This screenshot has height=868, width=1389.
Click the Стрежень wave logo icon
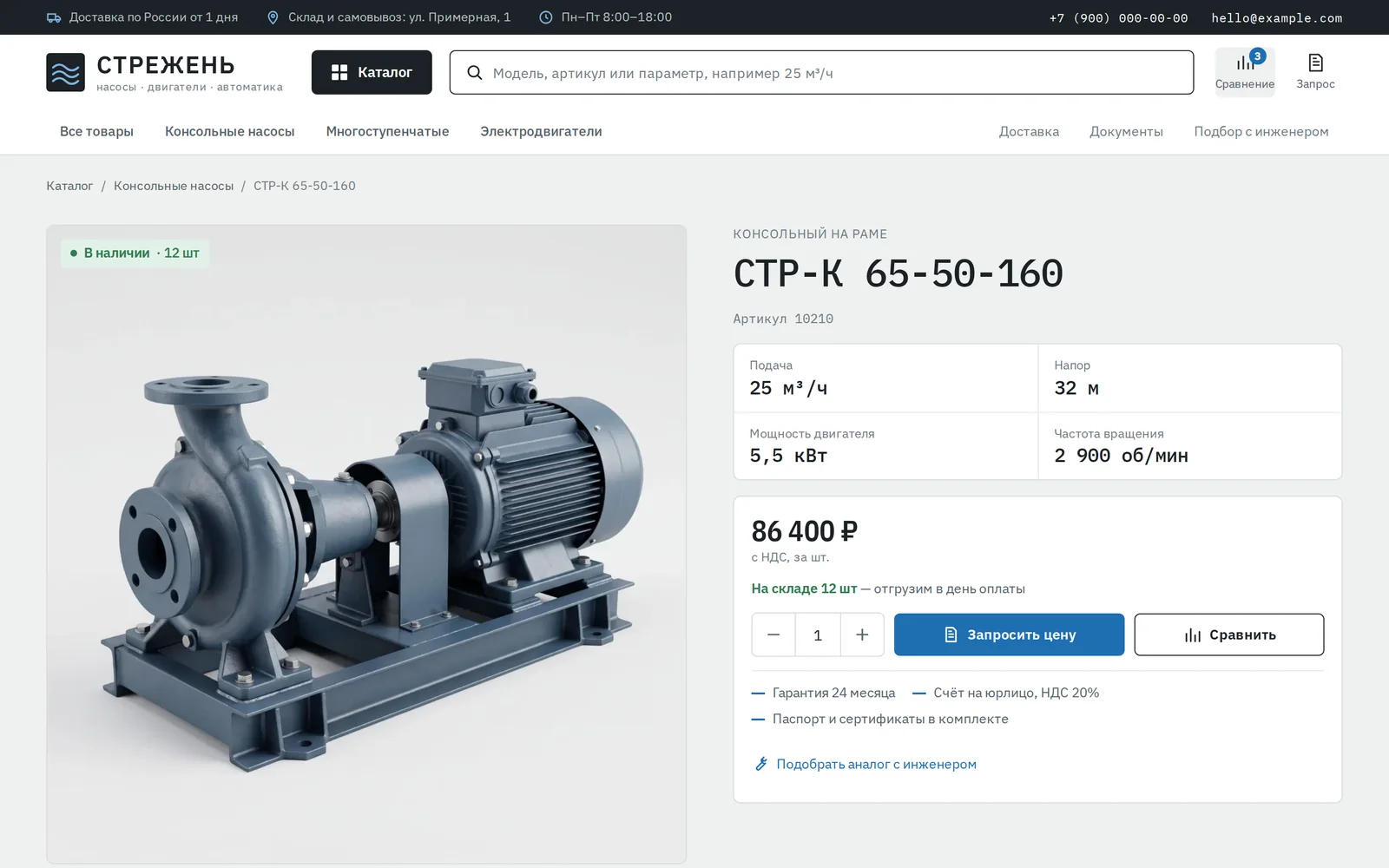tap(65, 72)
